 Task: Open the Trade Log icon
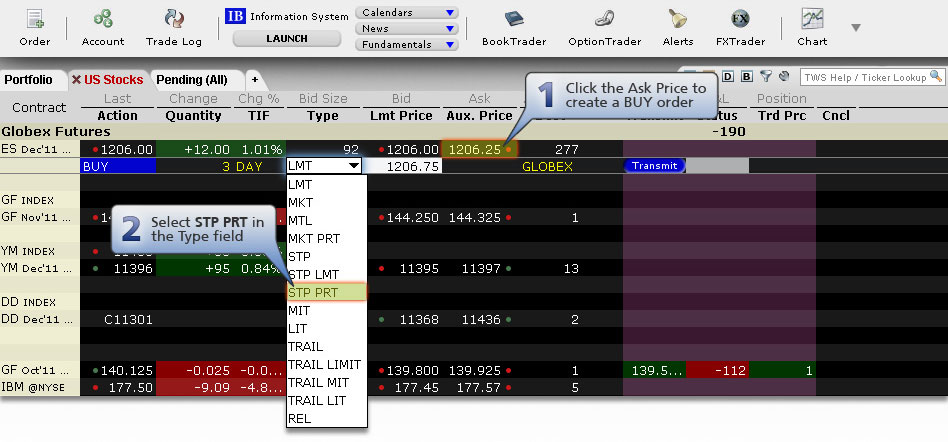(176, 20)
